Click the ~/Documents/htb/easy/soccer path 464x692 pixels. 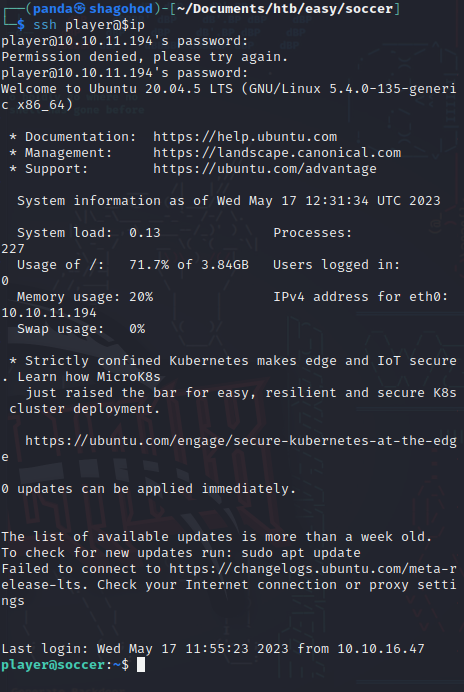(285, 8)
